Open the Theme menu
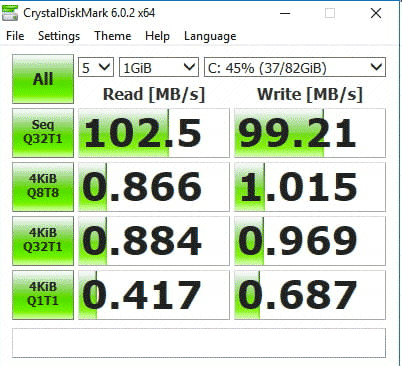402x366 pixels. pyautogui.click(x=113, y=36)
